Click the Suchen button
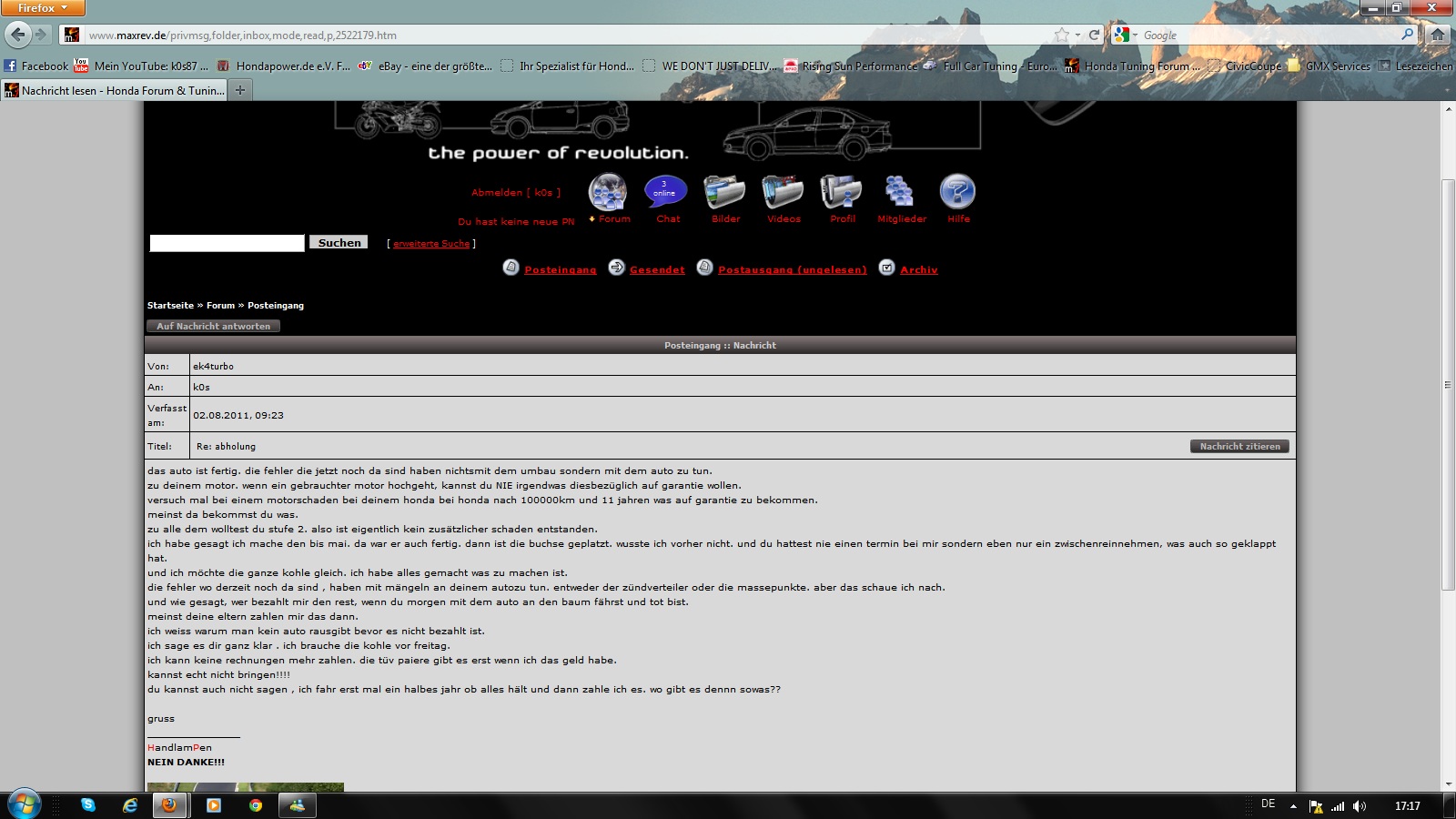1456x819 pixels. tap(339, 242)
